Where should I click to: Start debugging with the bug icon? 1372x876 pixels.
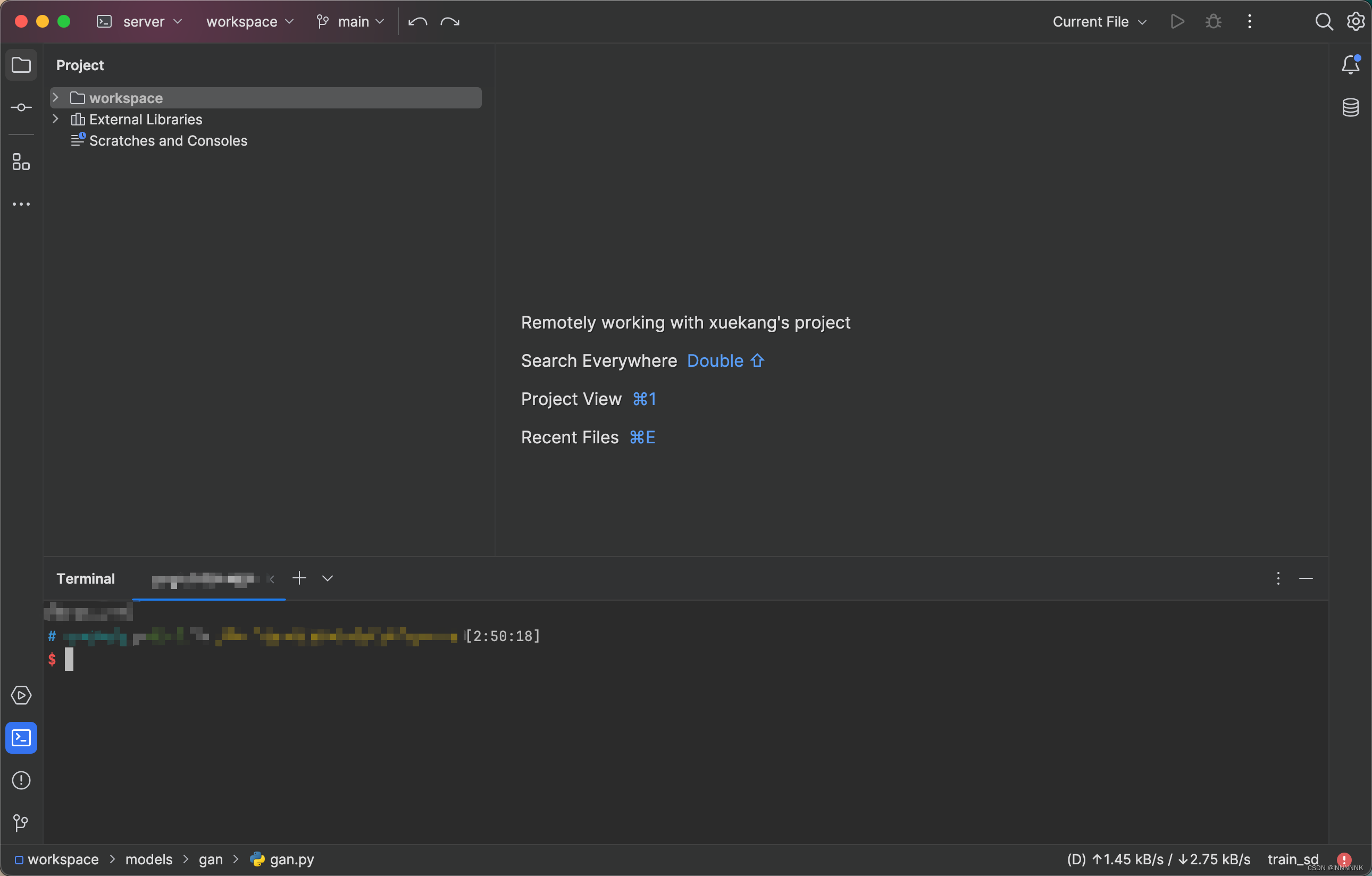click(1212, 21)
